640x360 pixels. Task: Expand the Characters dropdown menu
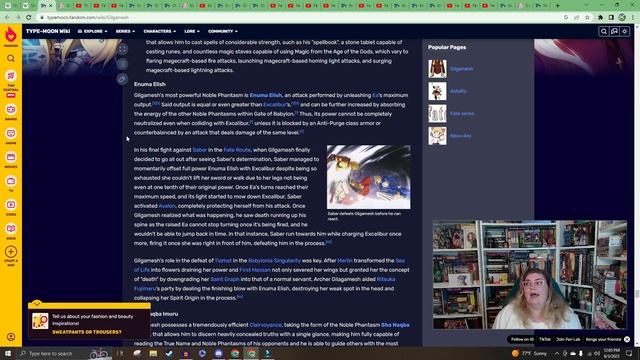pos(160,31)
